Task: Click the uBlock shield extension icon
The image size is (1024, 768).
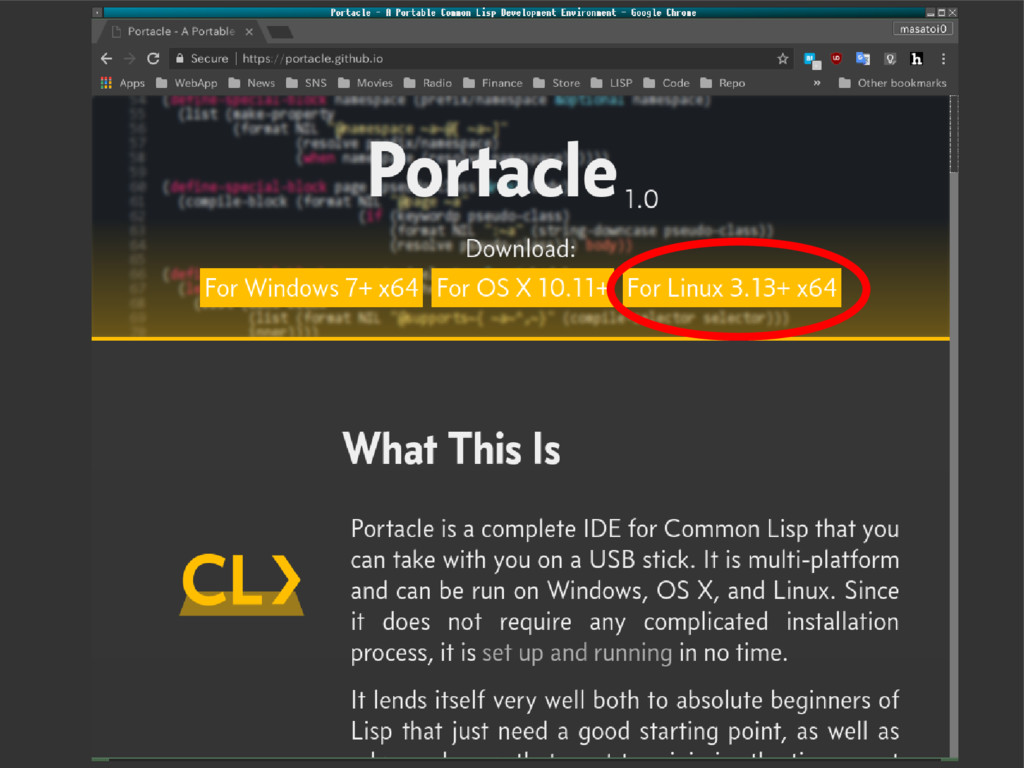Action: [836, 59]
